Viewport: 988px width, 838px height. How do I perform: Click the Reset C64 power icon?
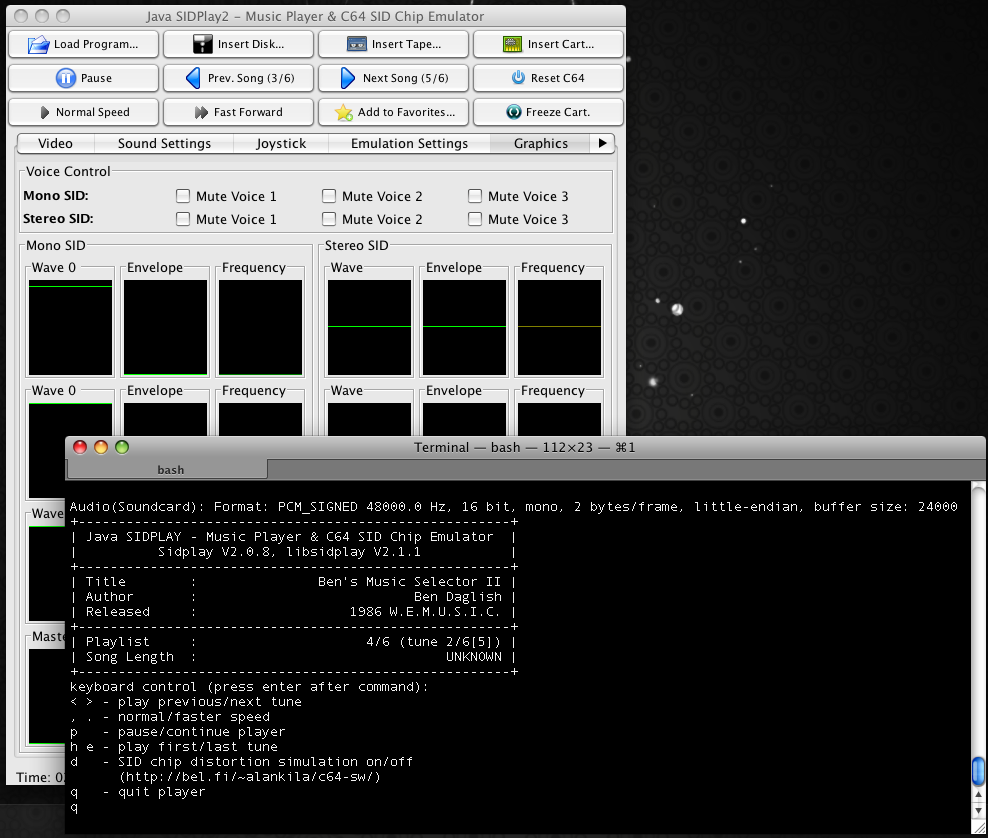tap(518, 77)
